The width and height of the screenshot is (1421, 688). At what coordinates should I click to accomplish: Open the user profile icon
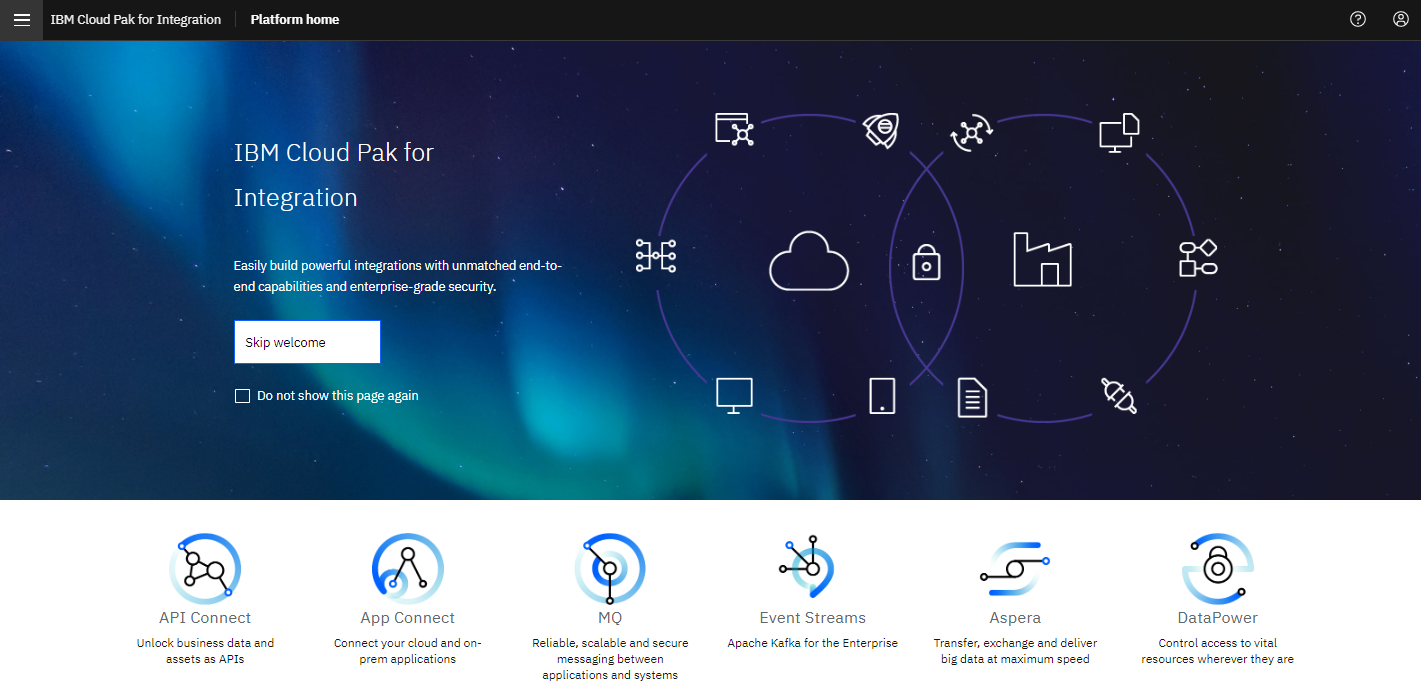(x=1401, y=19)
